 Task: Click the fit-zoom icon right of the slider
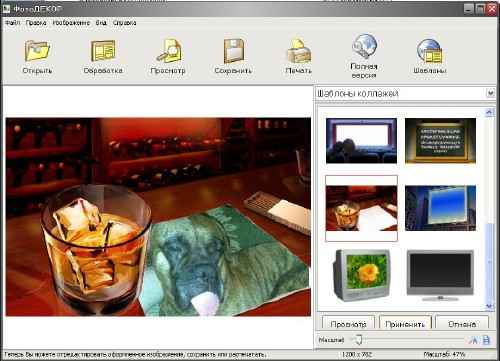(x=473, y=340)
